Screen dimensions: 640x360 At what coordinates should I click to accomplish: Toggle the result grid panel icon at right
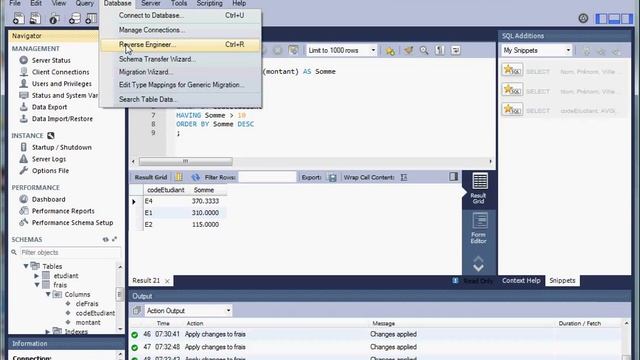(x=453, y=177)
